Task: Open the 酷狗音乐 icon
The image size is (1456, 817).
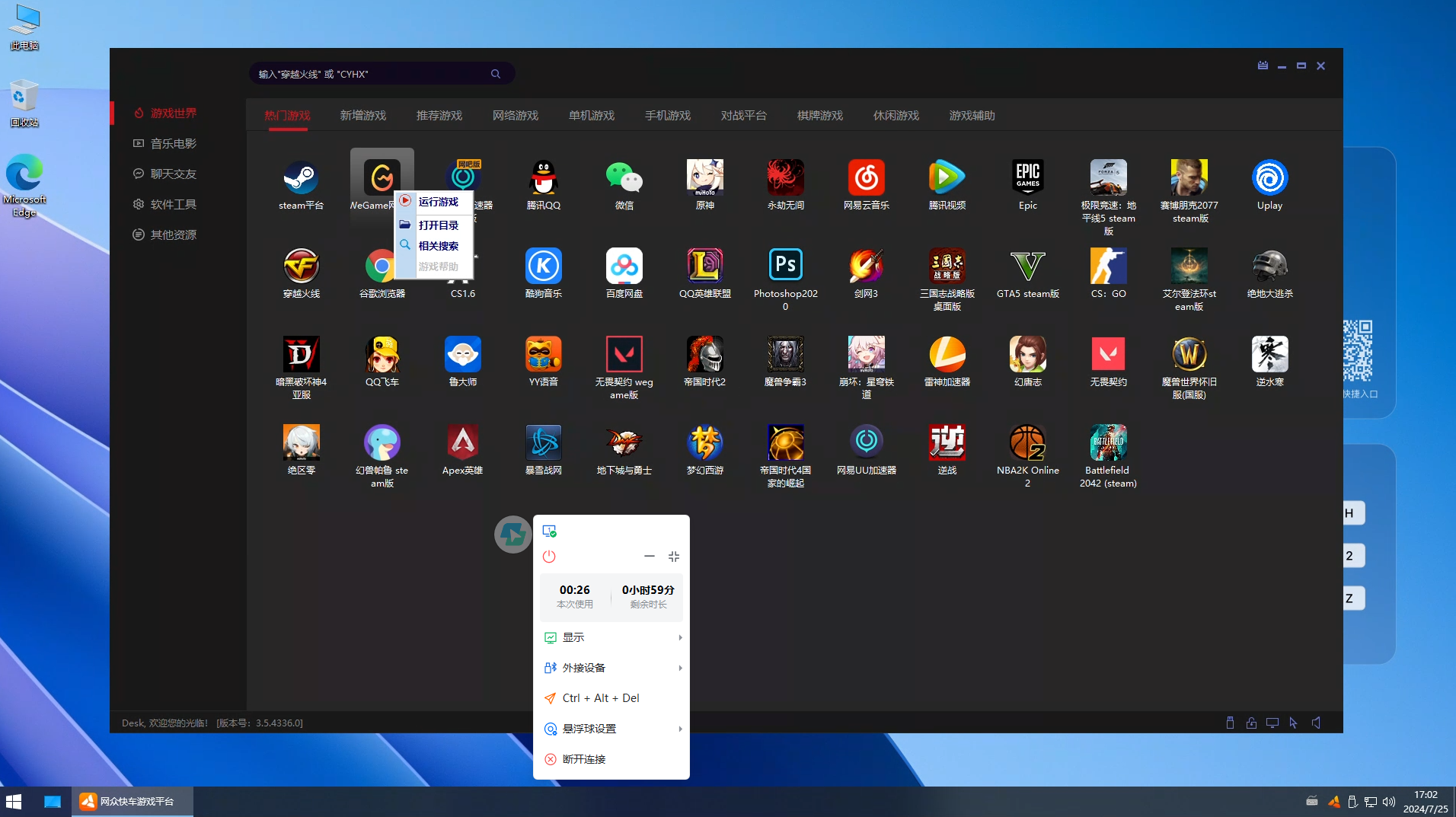Action: 543,266
